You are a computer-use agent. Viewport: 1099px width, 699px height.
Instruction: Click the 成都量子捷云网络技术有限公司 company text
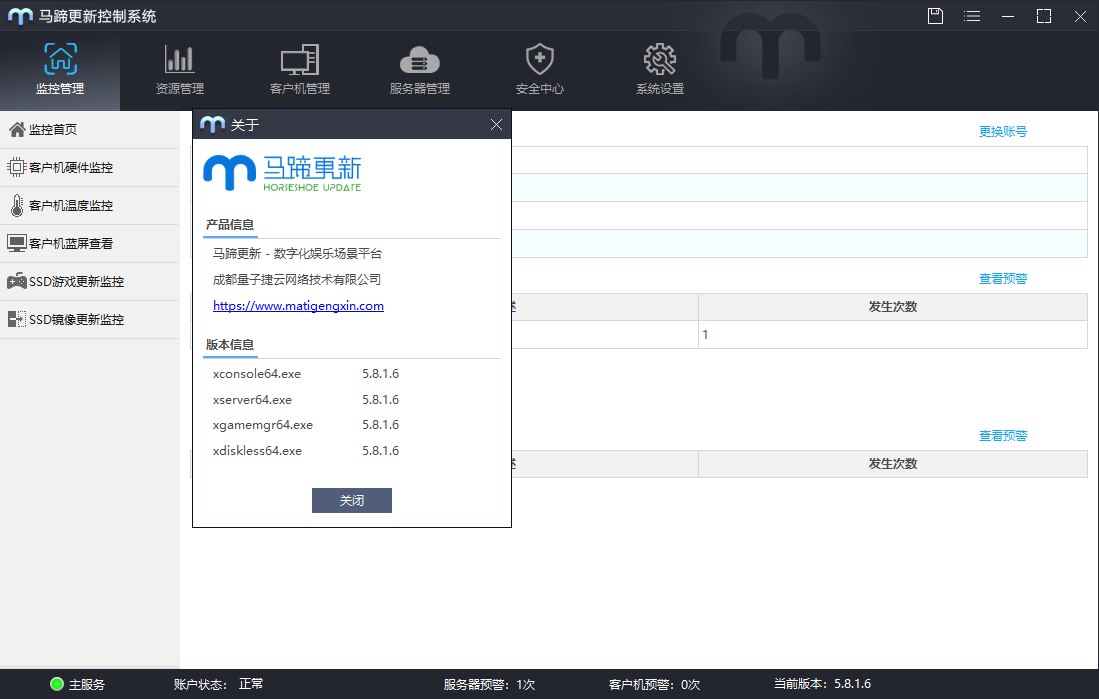click(x=296, y=280)
